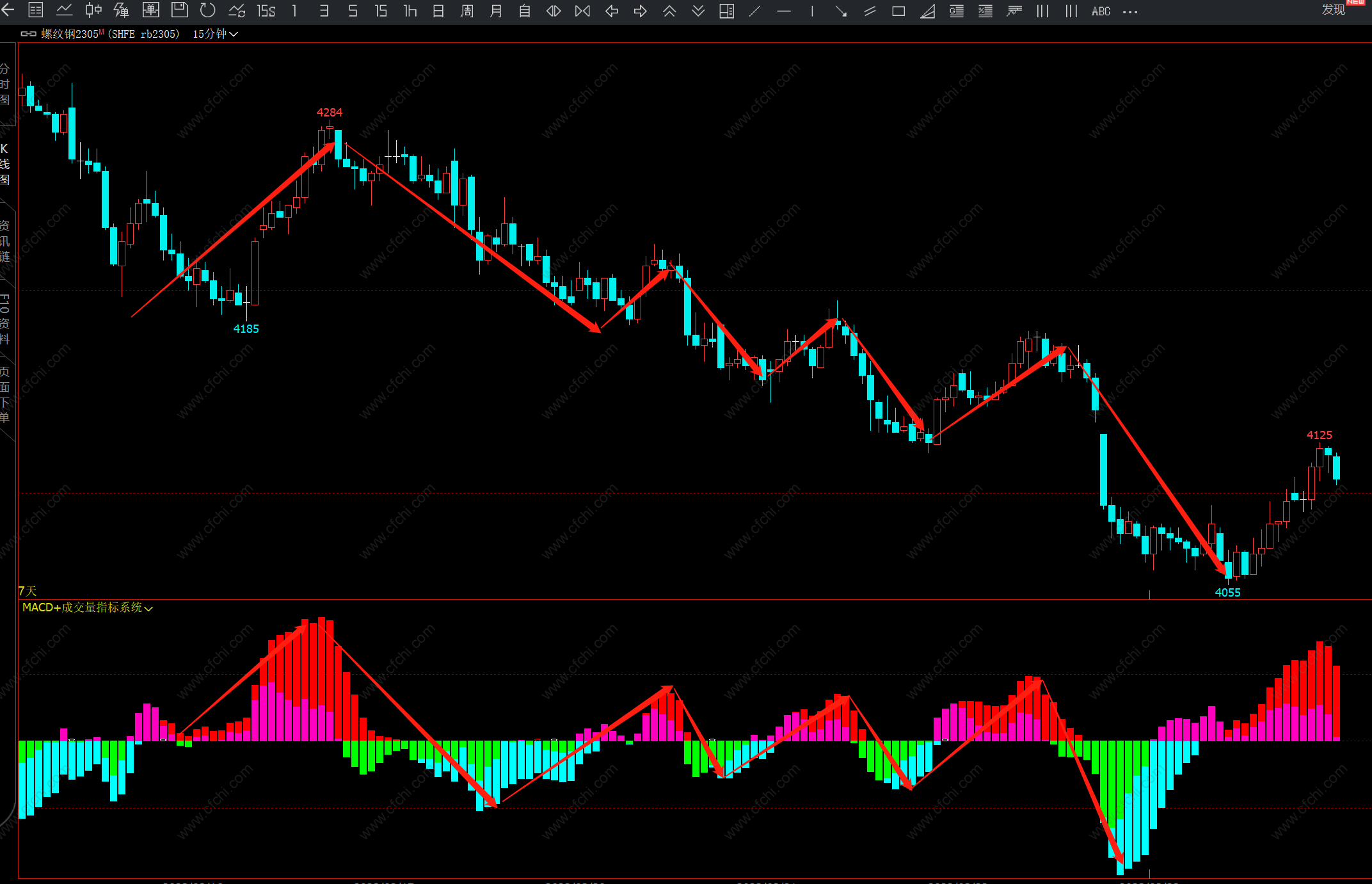Select the rectangle drawing tool
The width and height of the screenshot is (1372, 884).
pyautogui.click(x=898, y=11)
